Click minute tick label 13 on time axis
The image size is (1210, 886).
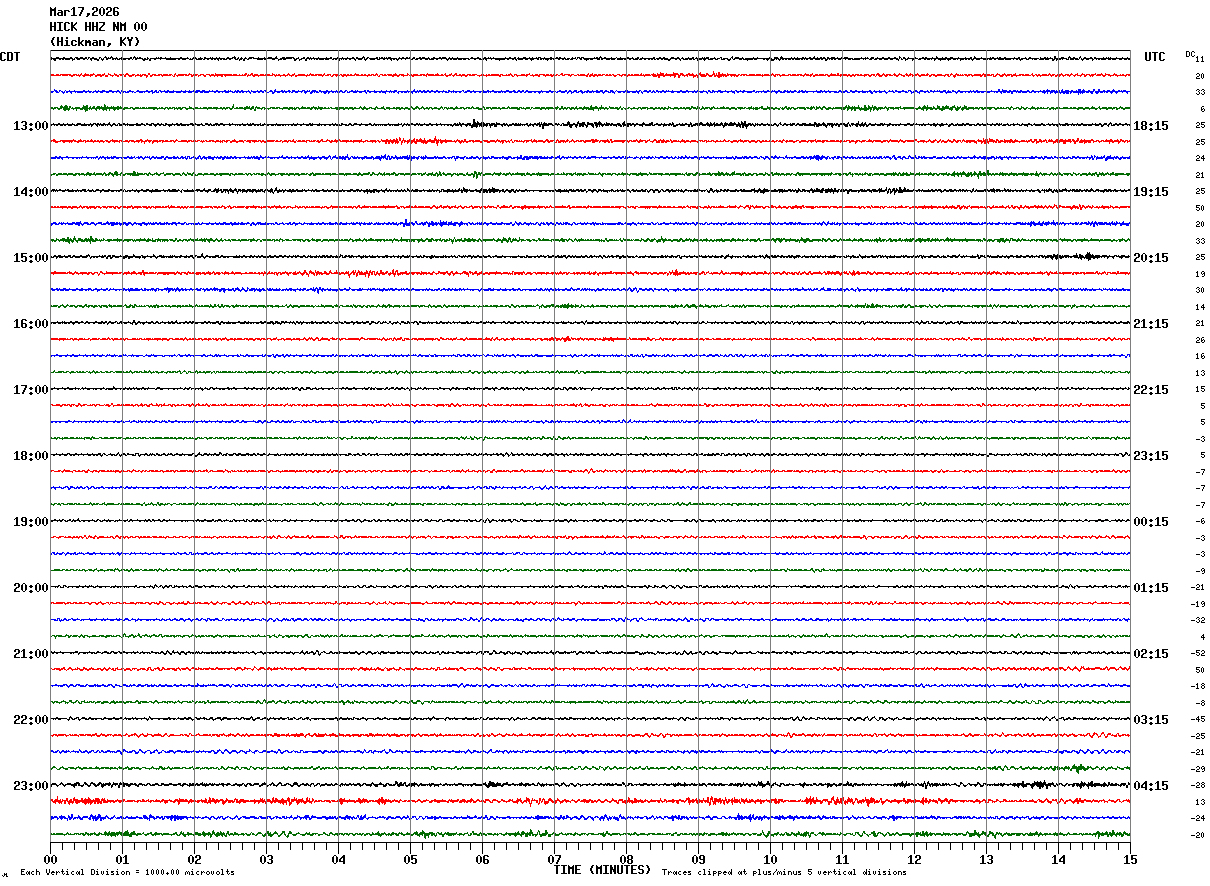tap(986, 860)
